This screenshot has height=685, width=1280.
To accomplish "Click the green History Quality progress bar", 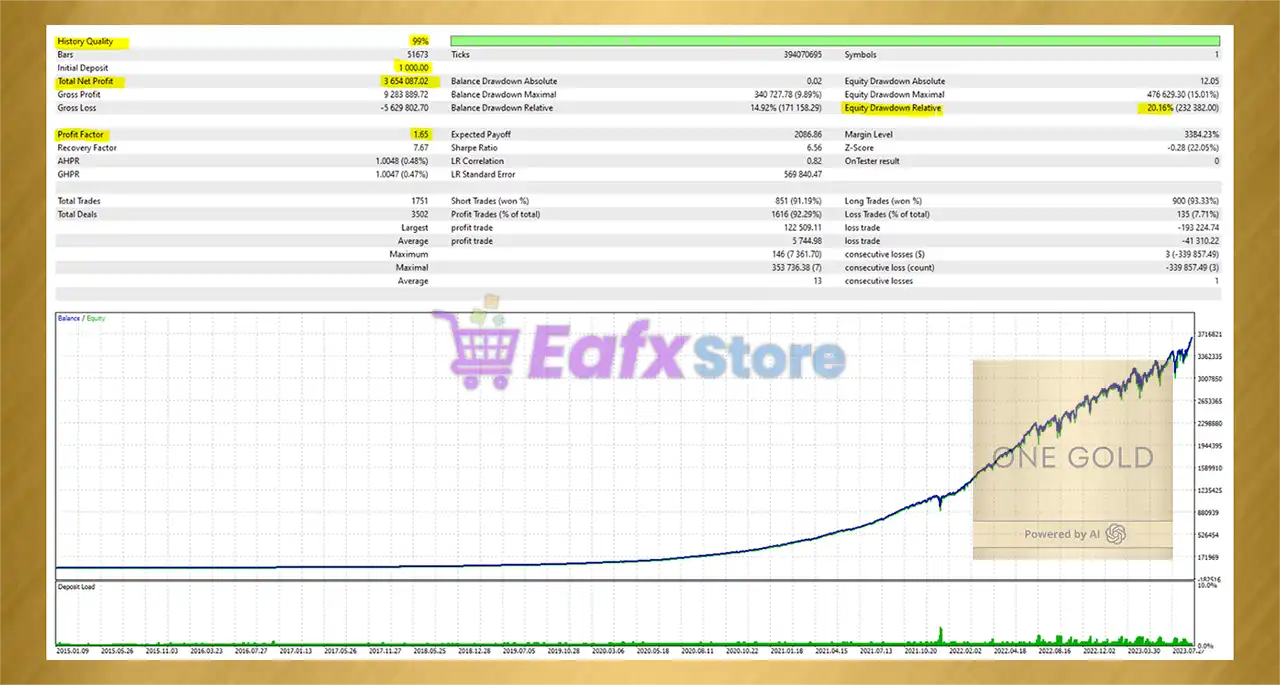I will 835,41.
